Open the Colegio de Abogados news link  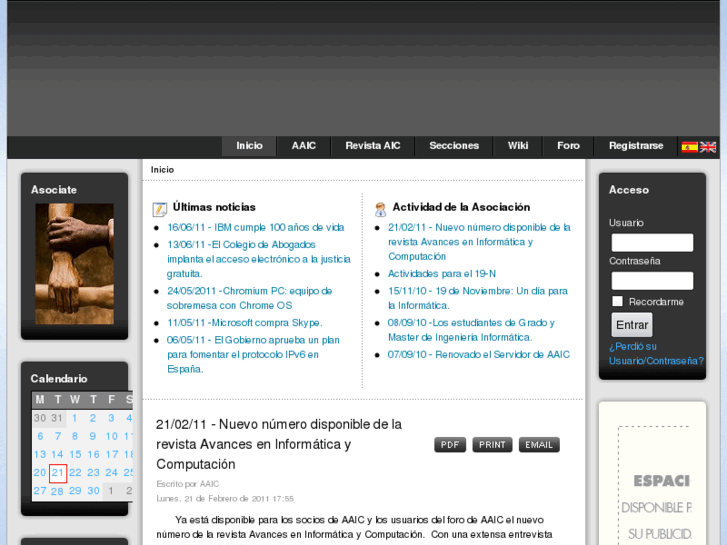click(259, 259)
